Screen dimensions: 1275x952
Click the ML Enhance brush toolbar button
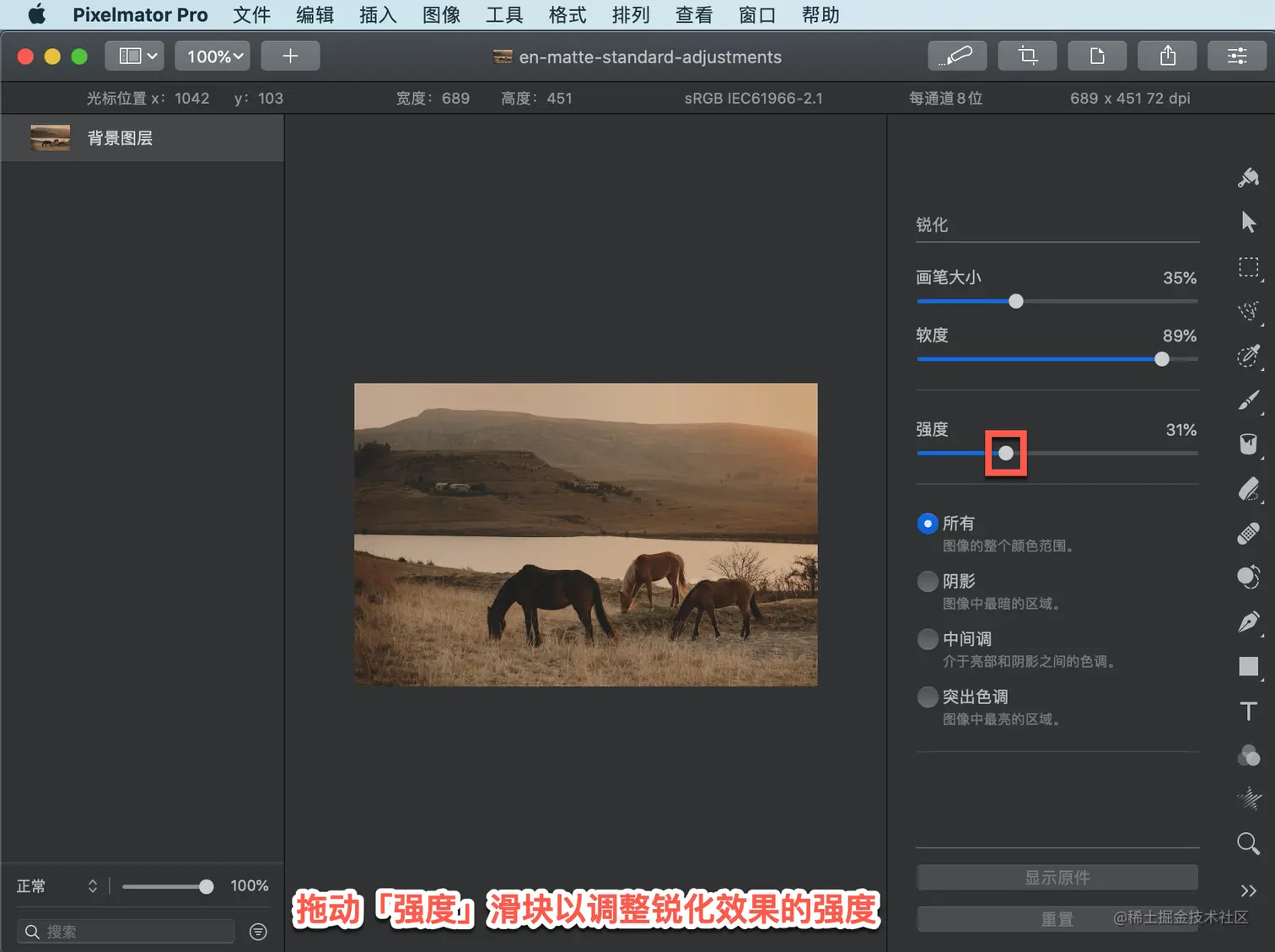(957, 56)
